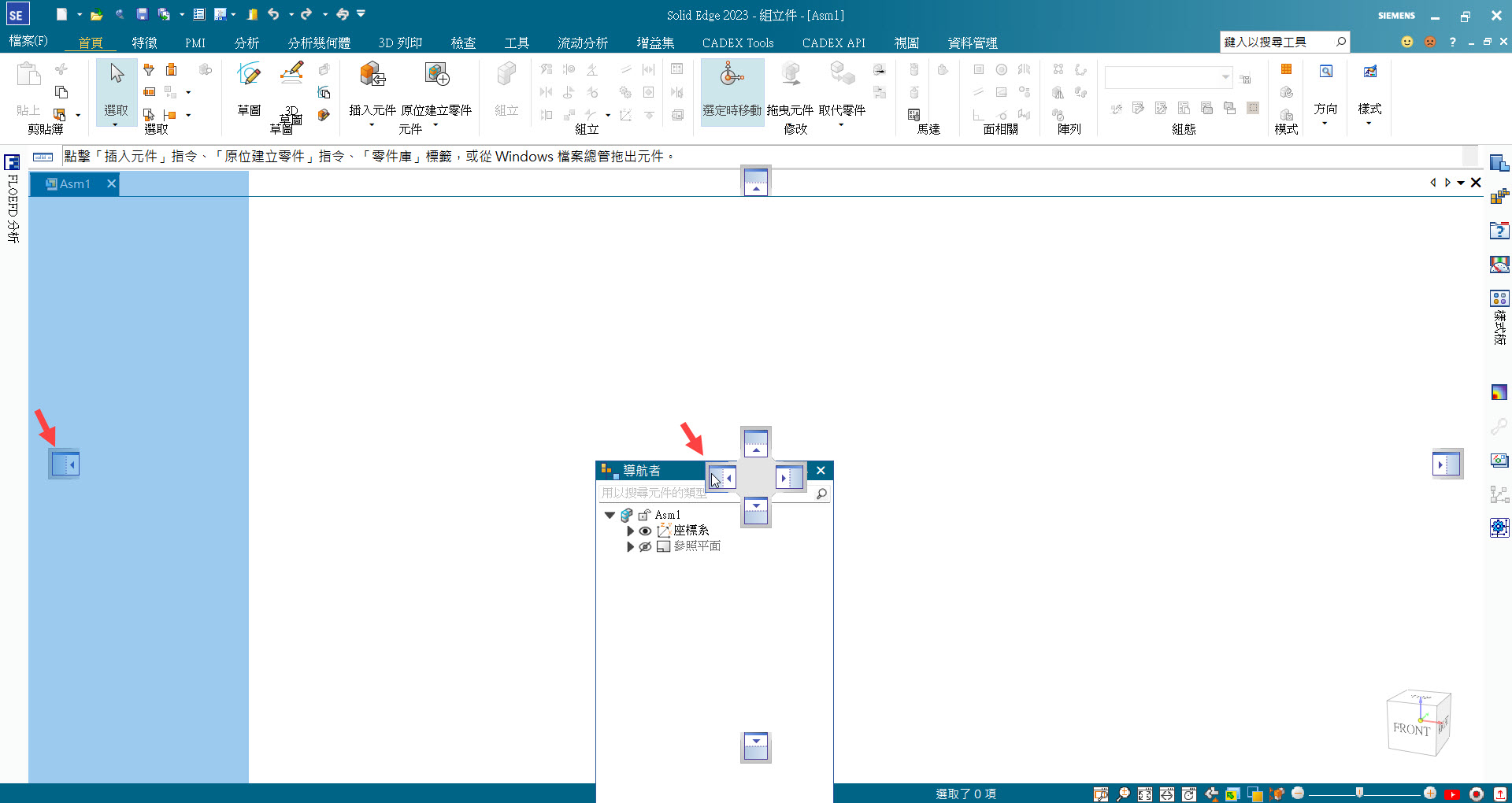Image resolution: width=1512 pixels, height=803 pixels.
Task: Click the selection filter funnel icon
Action: coord(149,69)
